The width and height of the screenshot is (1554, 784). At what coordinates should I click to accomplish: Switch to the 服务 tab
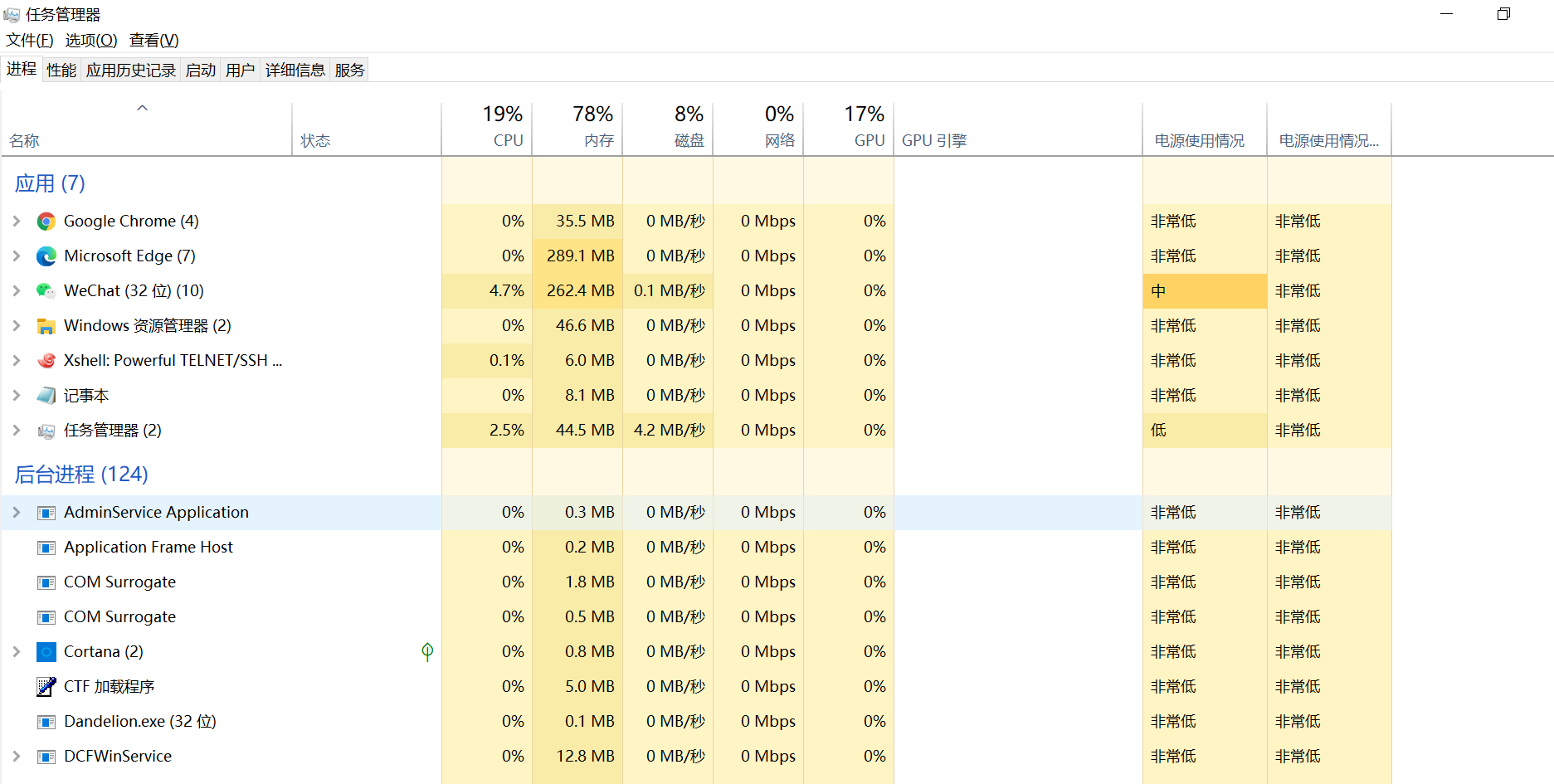(x=350, y=71)
